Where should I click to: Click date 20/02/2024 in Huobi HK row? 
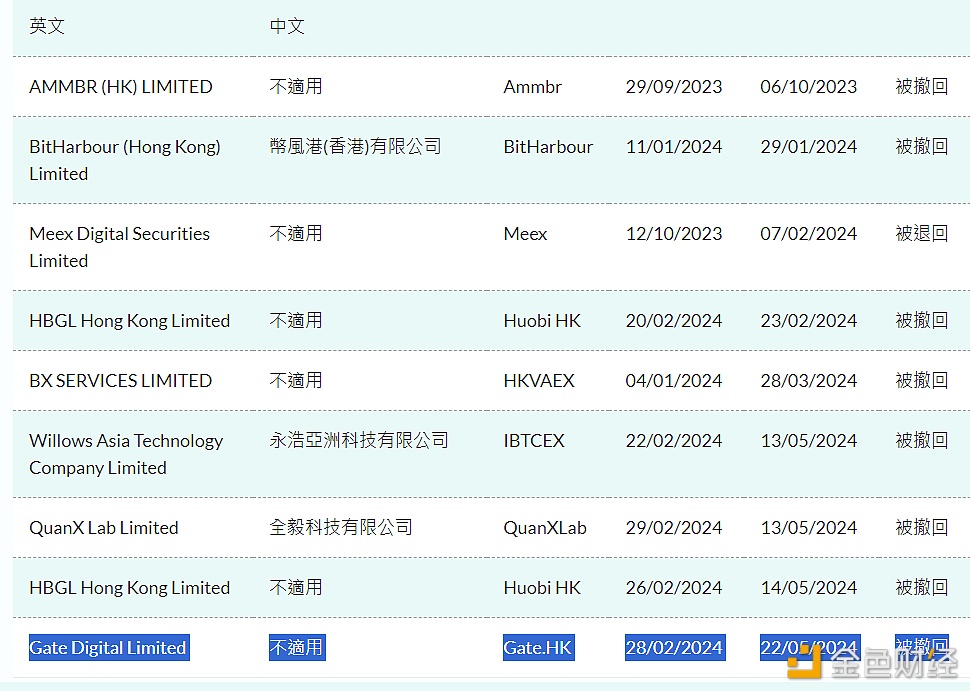(x=674, y=321)
